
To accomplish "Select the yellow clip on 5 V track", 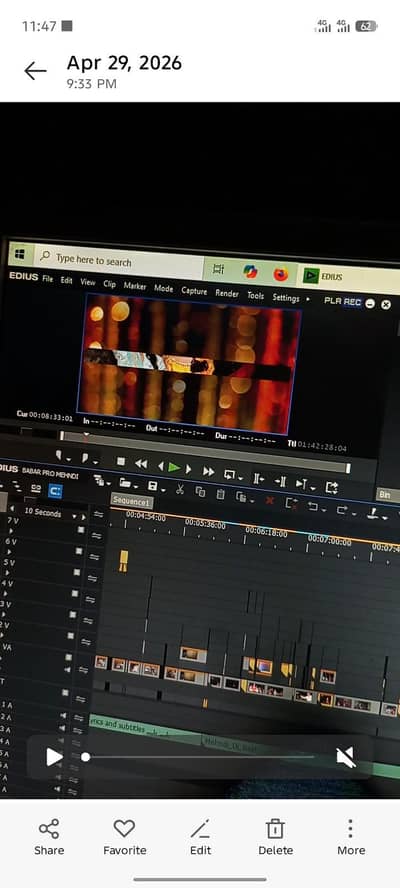I will pos(124,561).
